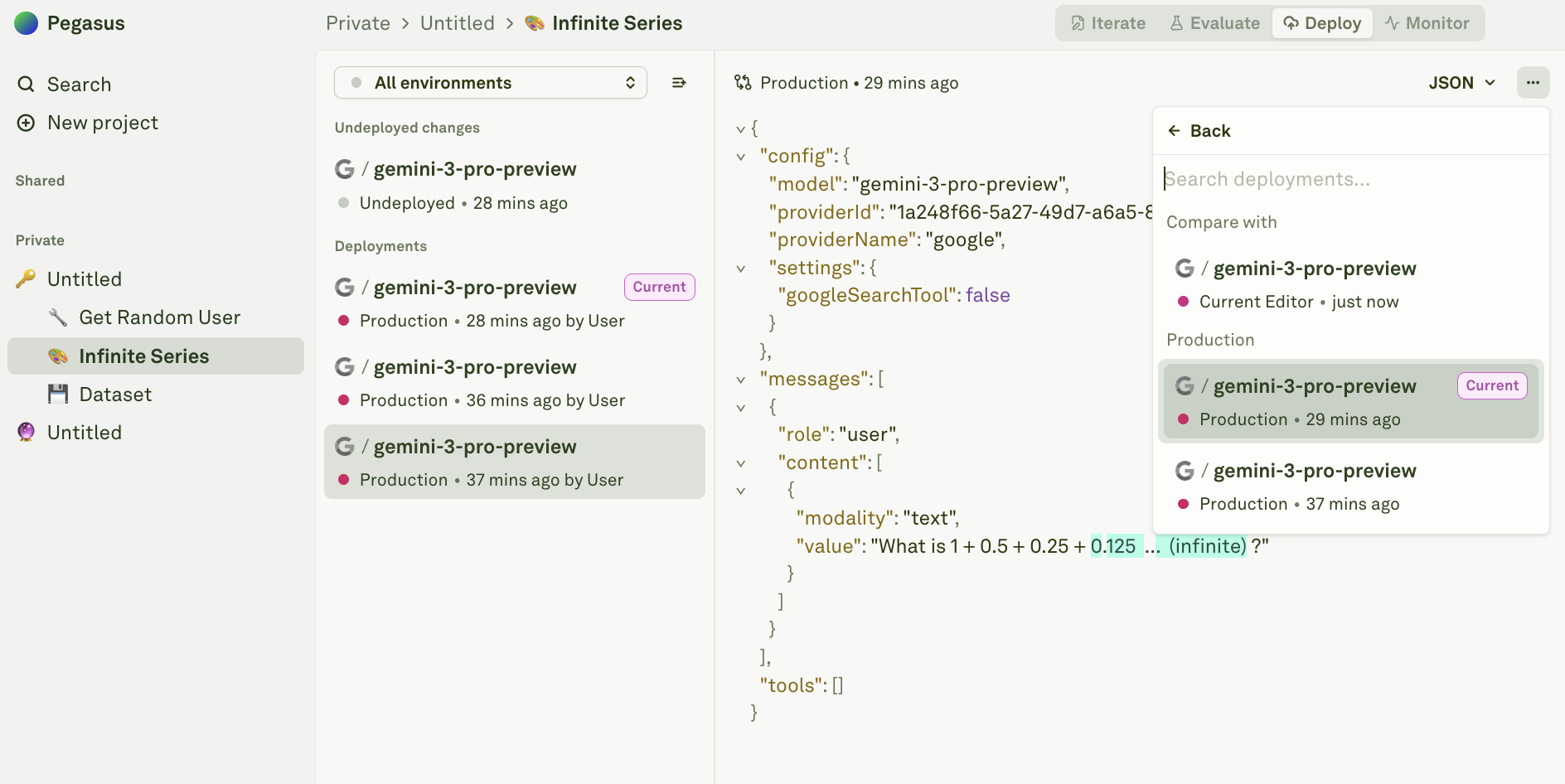Click the "providerName" google value
The height and width of the screenshot is (784, 1565).
pos(966,240)
